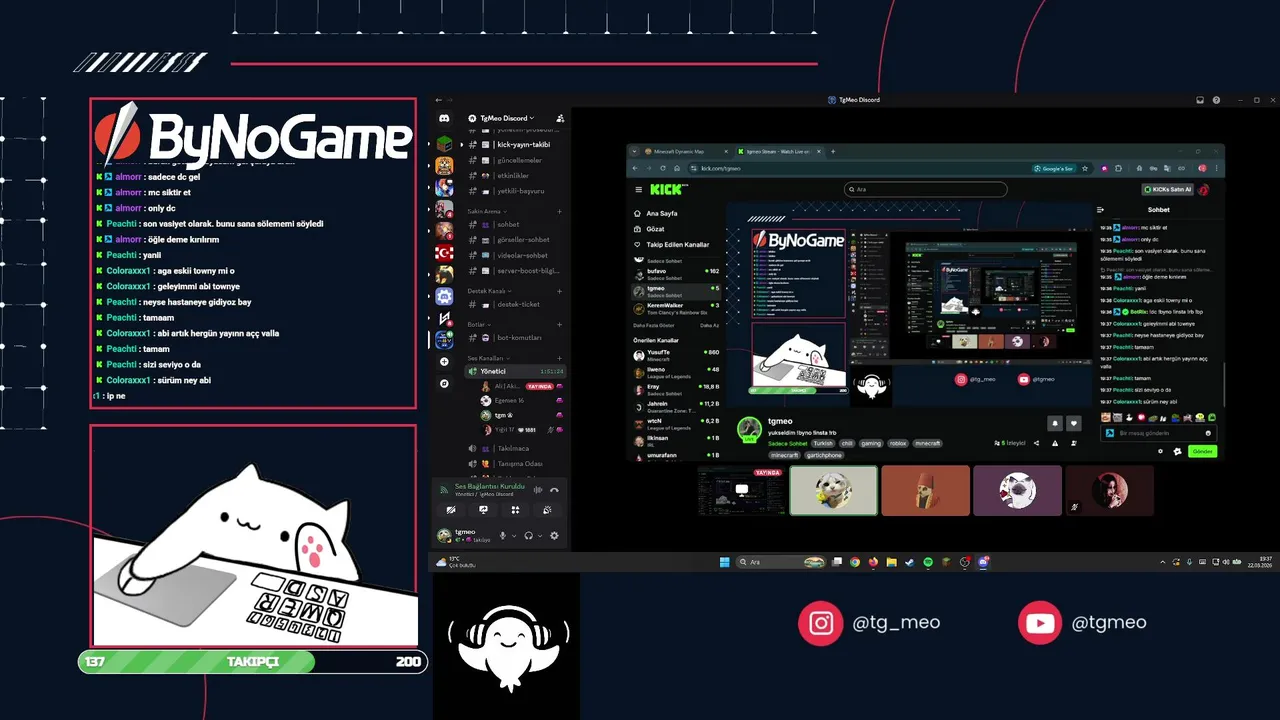Image resolution: width=1280 pixels, height=720 pixels.
Task: Open the görseller-sohbet channel
Action: (x=516, y=240)
